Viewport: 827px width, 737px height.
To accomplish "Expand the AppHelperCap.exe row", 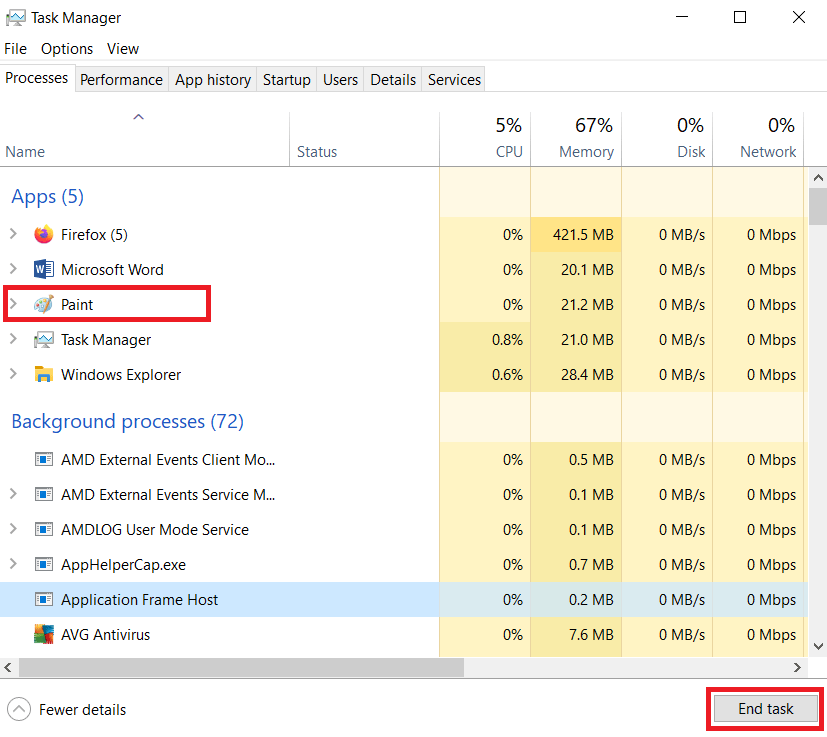I will 13,563.
